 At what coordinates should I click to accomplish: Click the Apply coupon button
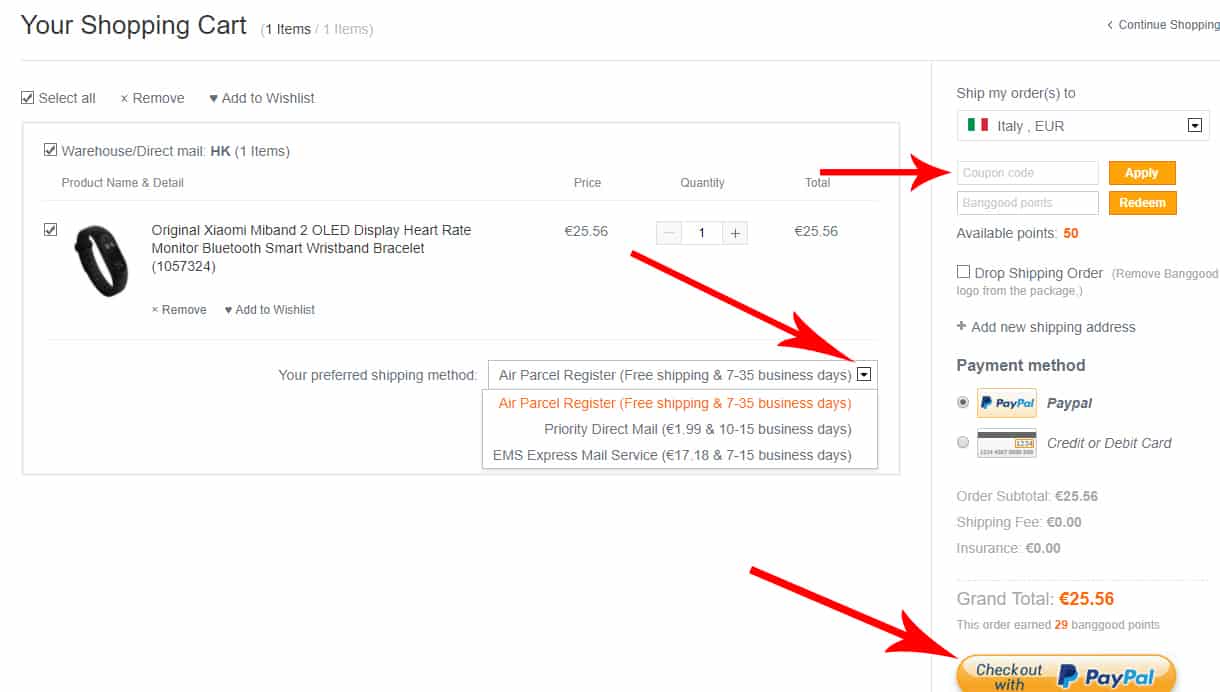click(x=1142, y=173)
